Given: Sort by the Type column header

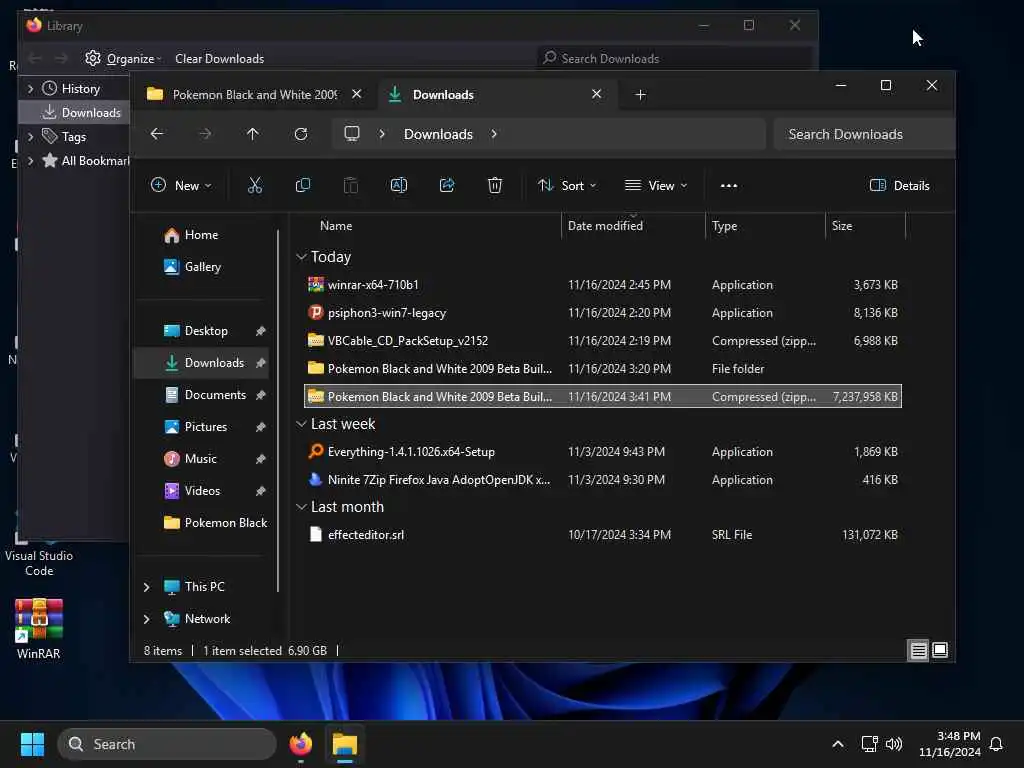Looking at the screenshot, I should (x=724, y=226).
